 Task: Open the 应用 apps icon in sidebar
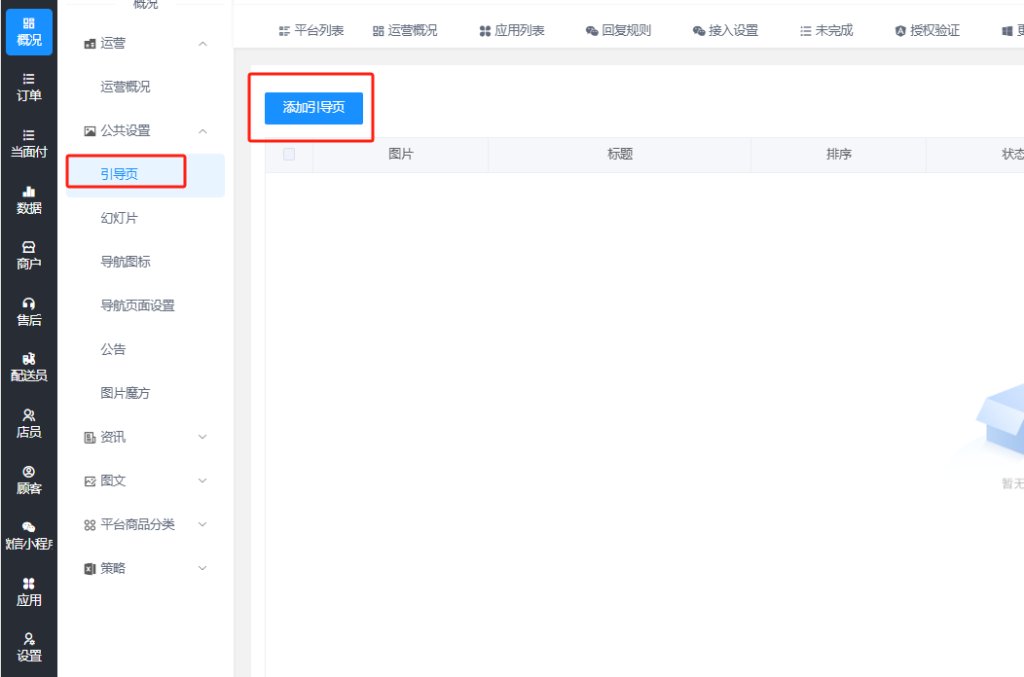(x=29, y=592)
